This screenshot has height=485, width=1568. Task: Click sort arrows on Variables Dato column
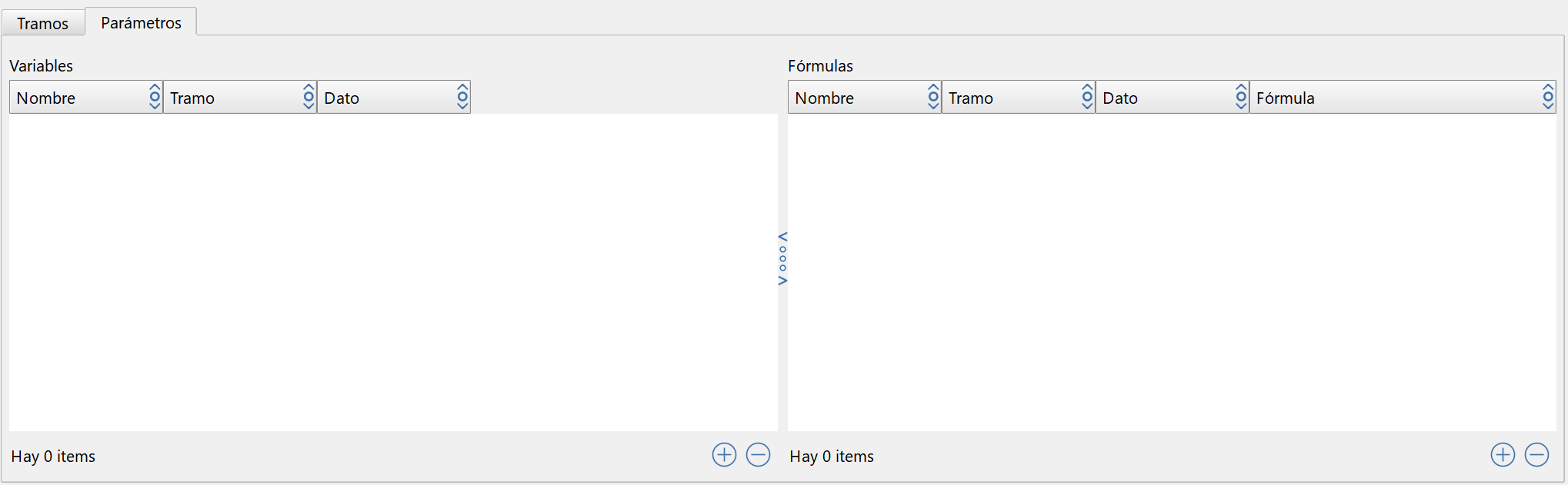(x=462, y=97)
